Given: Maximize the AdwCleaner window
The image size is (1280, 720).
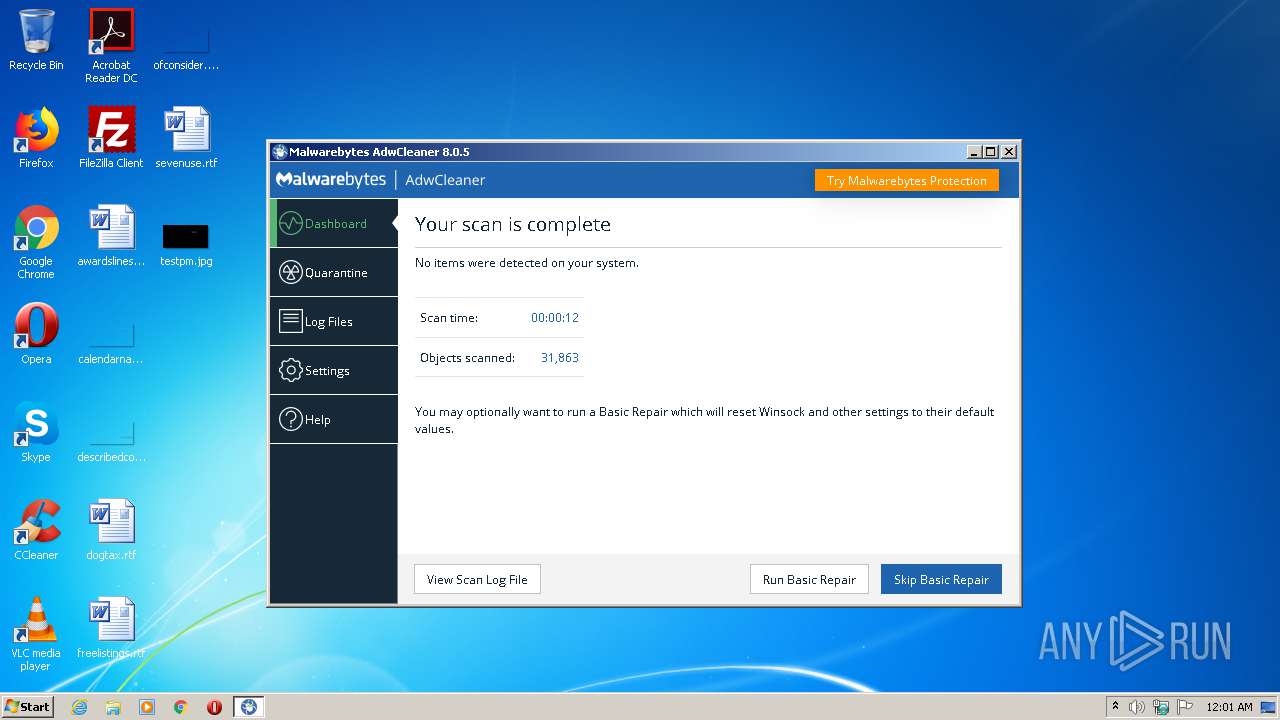Looking at the screenshot, I should [991, 152].
